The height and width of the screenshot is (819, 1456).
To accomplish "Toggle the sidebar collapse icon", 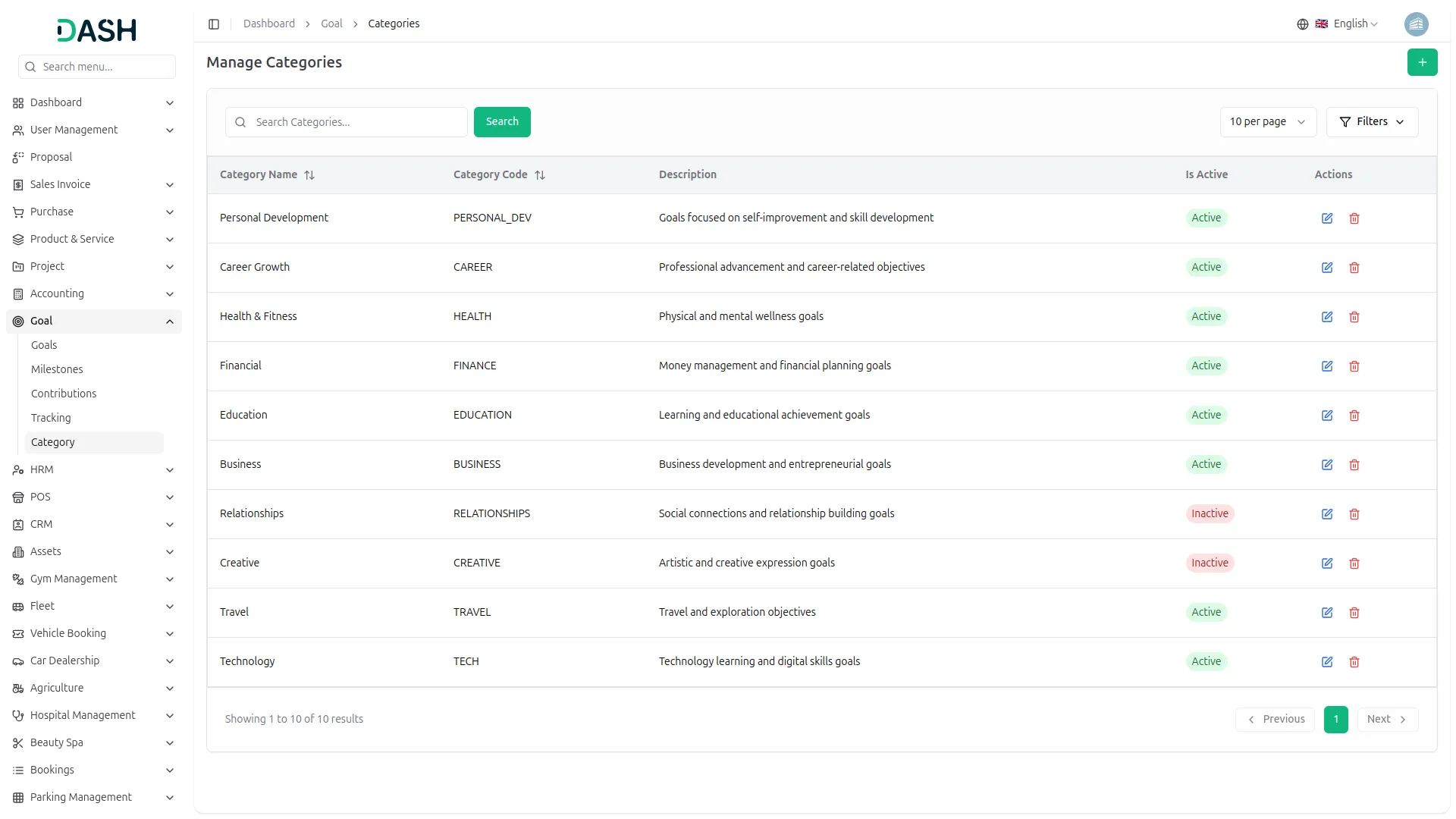I will pyautogui.click(x=214, y=24).
